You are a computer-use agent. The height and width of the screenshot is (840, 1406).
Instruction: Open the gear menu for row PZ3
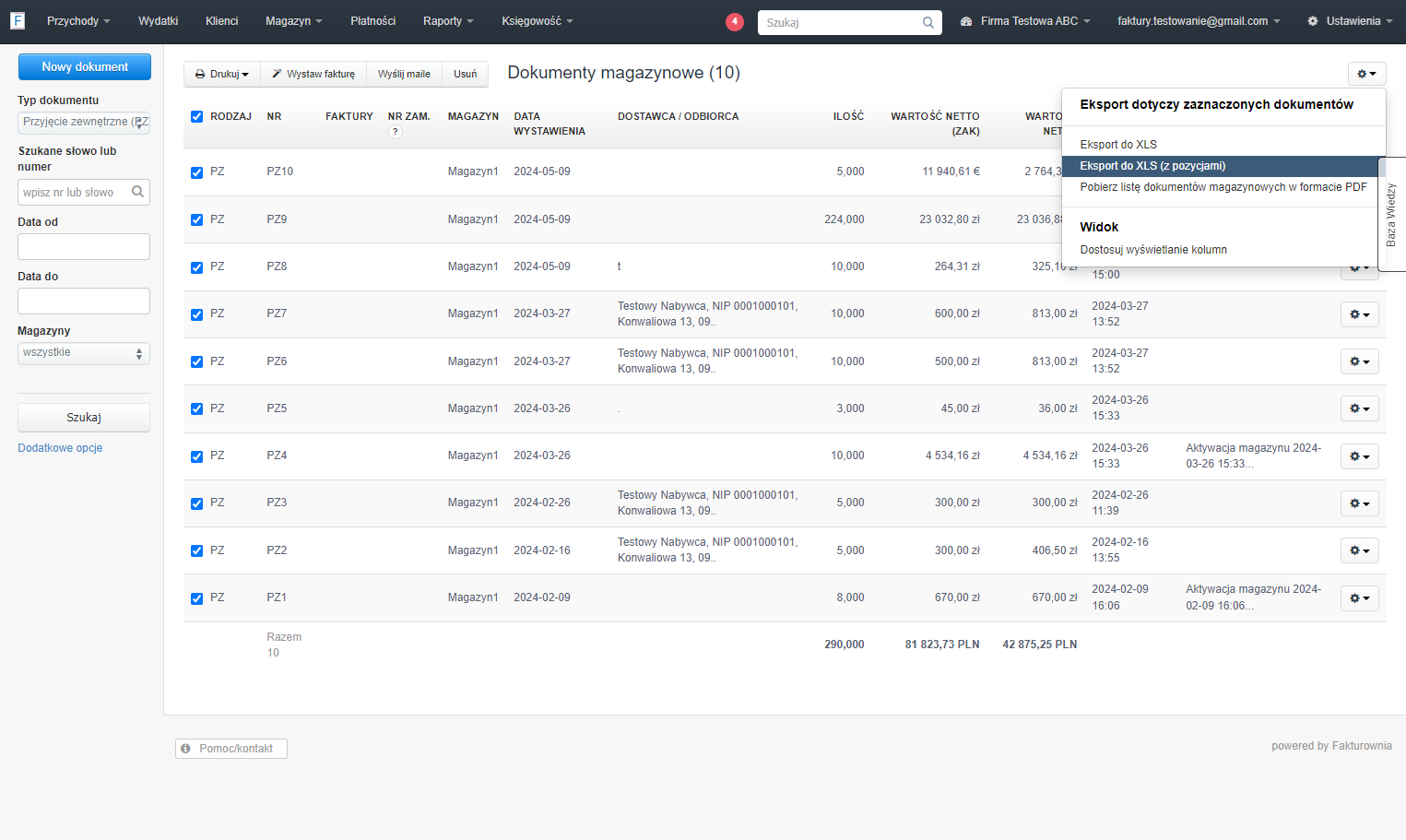[x=1360, y=503]
